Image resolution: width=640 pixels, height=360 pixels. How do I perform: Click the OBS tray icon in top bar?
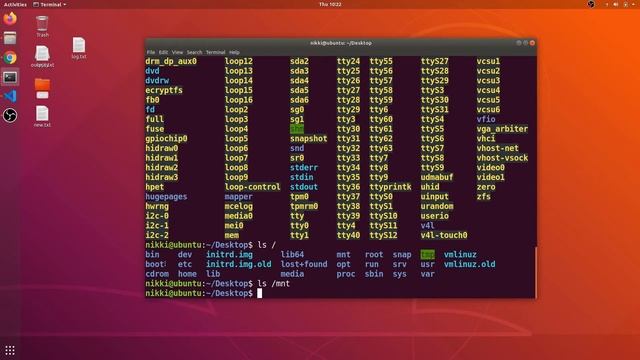tap(591, 4)
